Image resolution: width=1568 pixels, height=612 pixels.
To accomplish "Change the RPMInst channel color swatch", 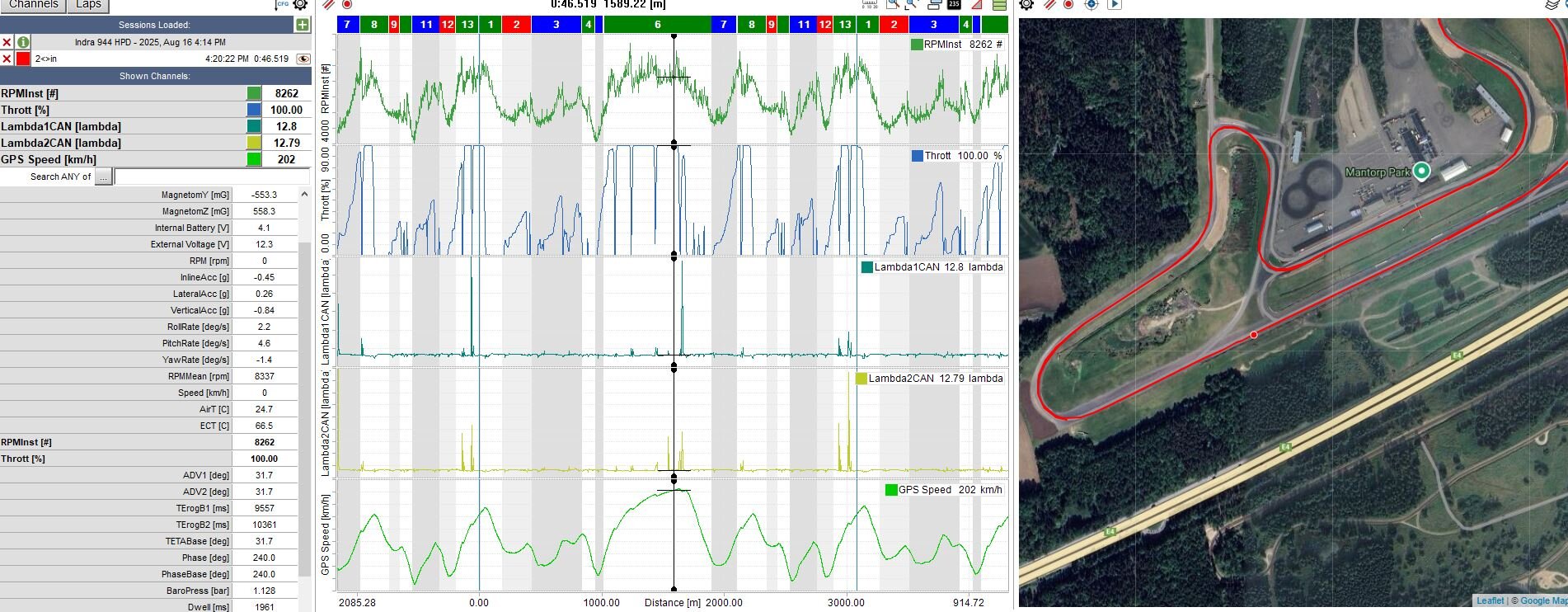I will click(x=254, y=93).
